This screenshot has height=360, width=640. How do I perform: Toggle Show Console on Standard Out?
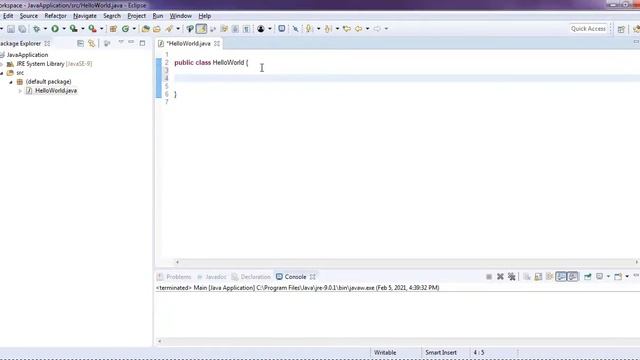pyautogui.click(x=561, y=277)
